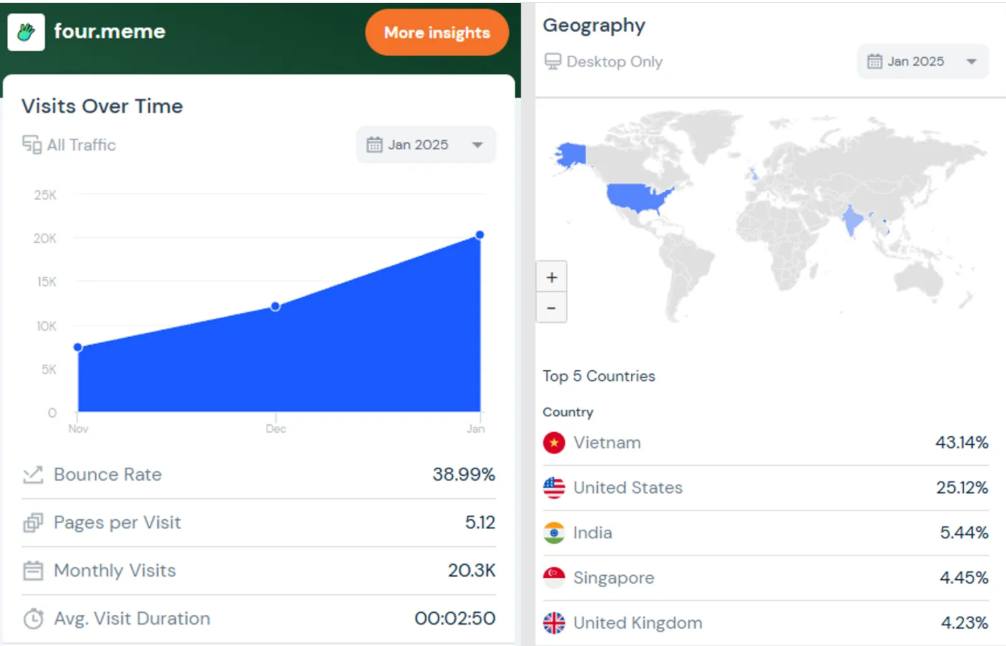Click the December data point on chart

[276, 306]
